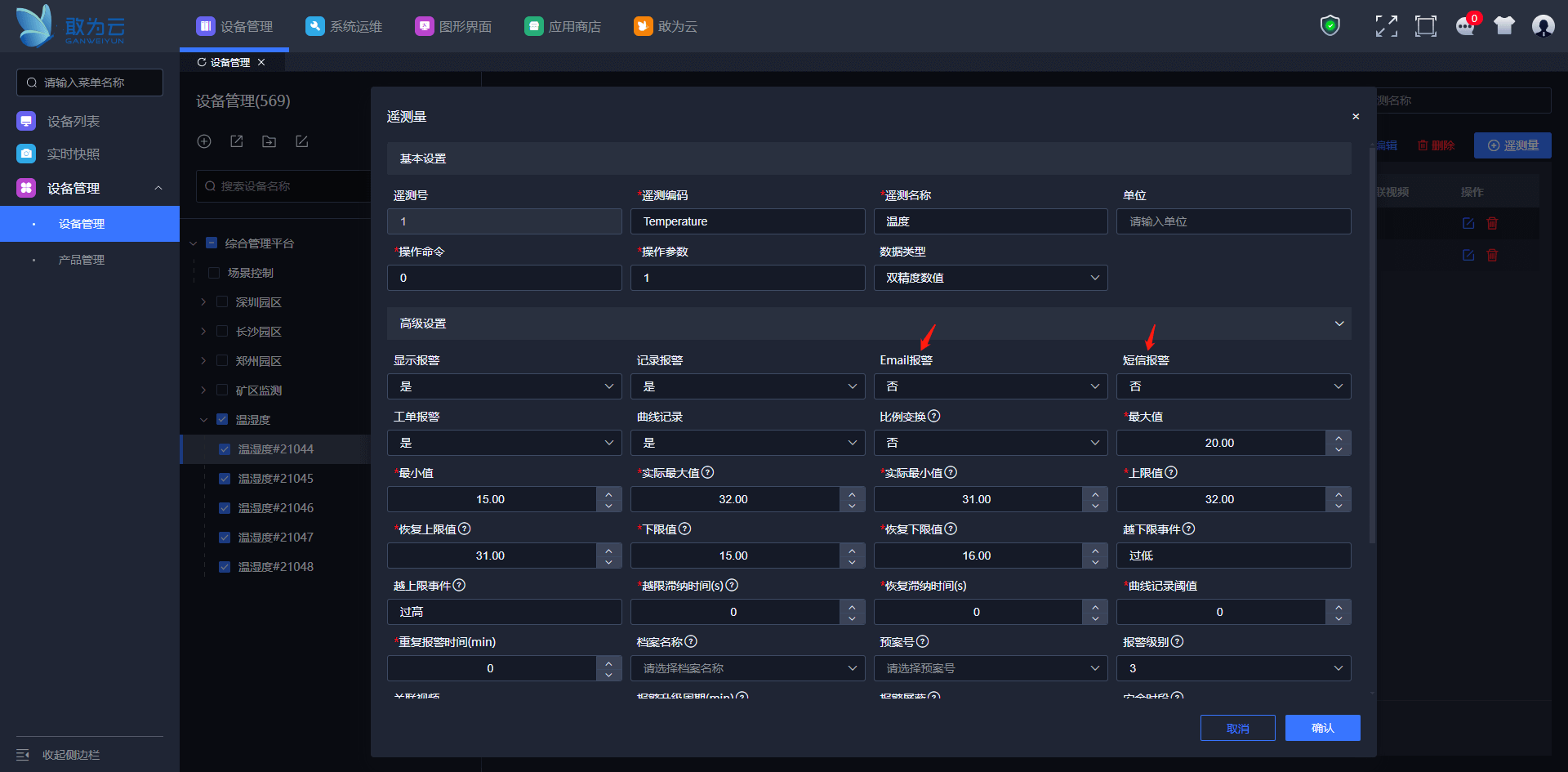Screen dimensions: 1568x772
Task: Open the theme skin shirt icon
Action: 1503,26
